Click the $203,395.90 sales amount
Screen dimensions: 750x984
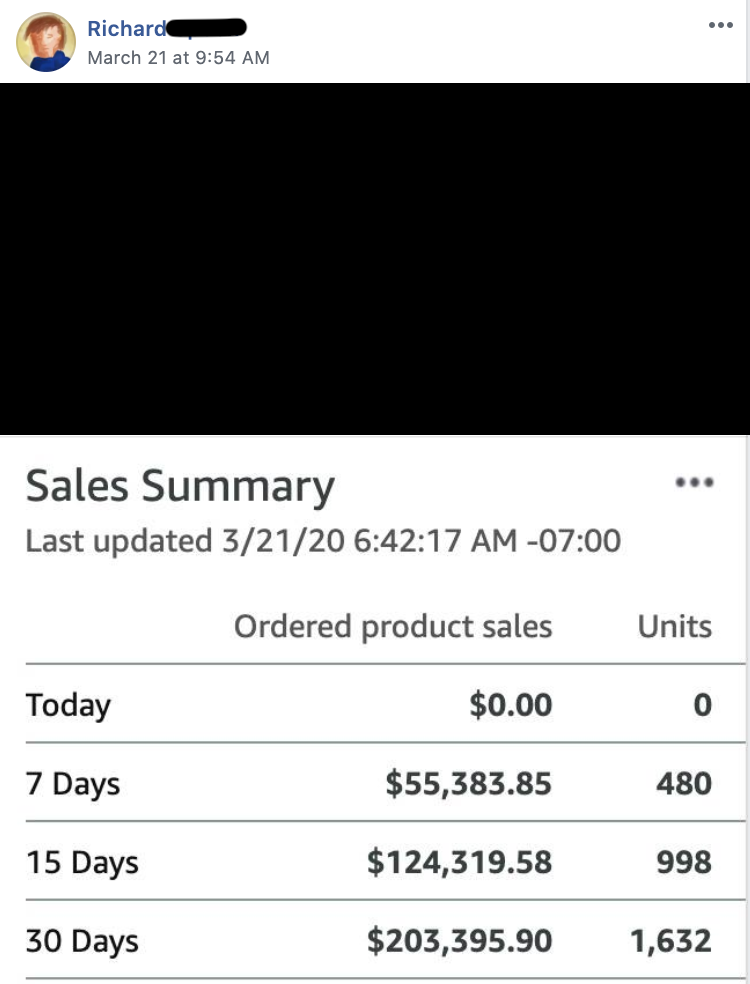(459, 941)
